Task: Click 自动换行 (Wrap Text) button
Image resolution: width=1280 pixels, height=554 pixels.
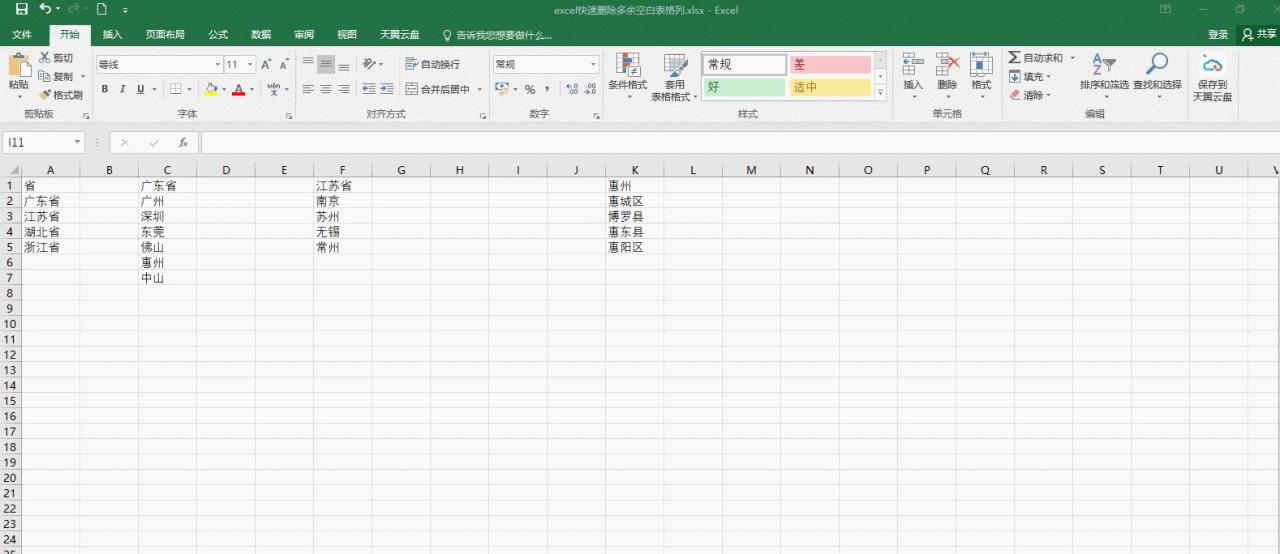Action: [433, 64]
